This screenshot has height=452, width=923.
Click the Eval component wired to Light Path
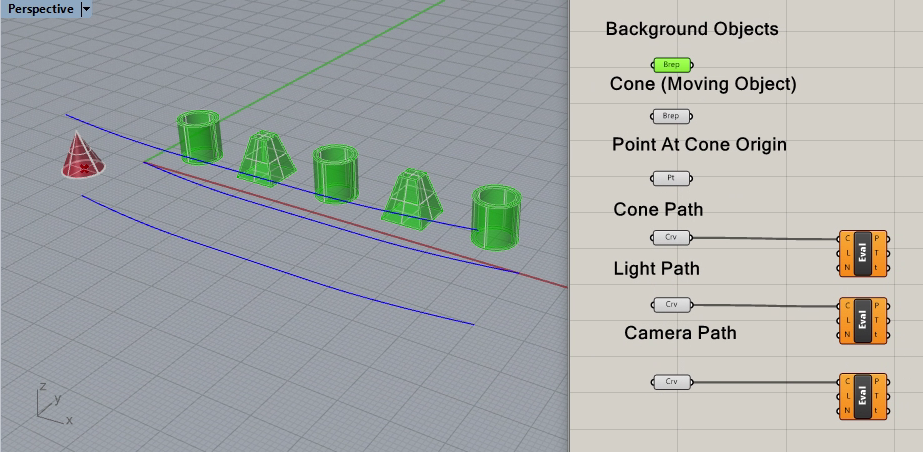[x=862, y=319]
